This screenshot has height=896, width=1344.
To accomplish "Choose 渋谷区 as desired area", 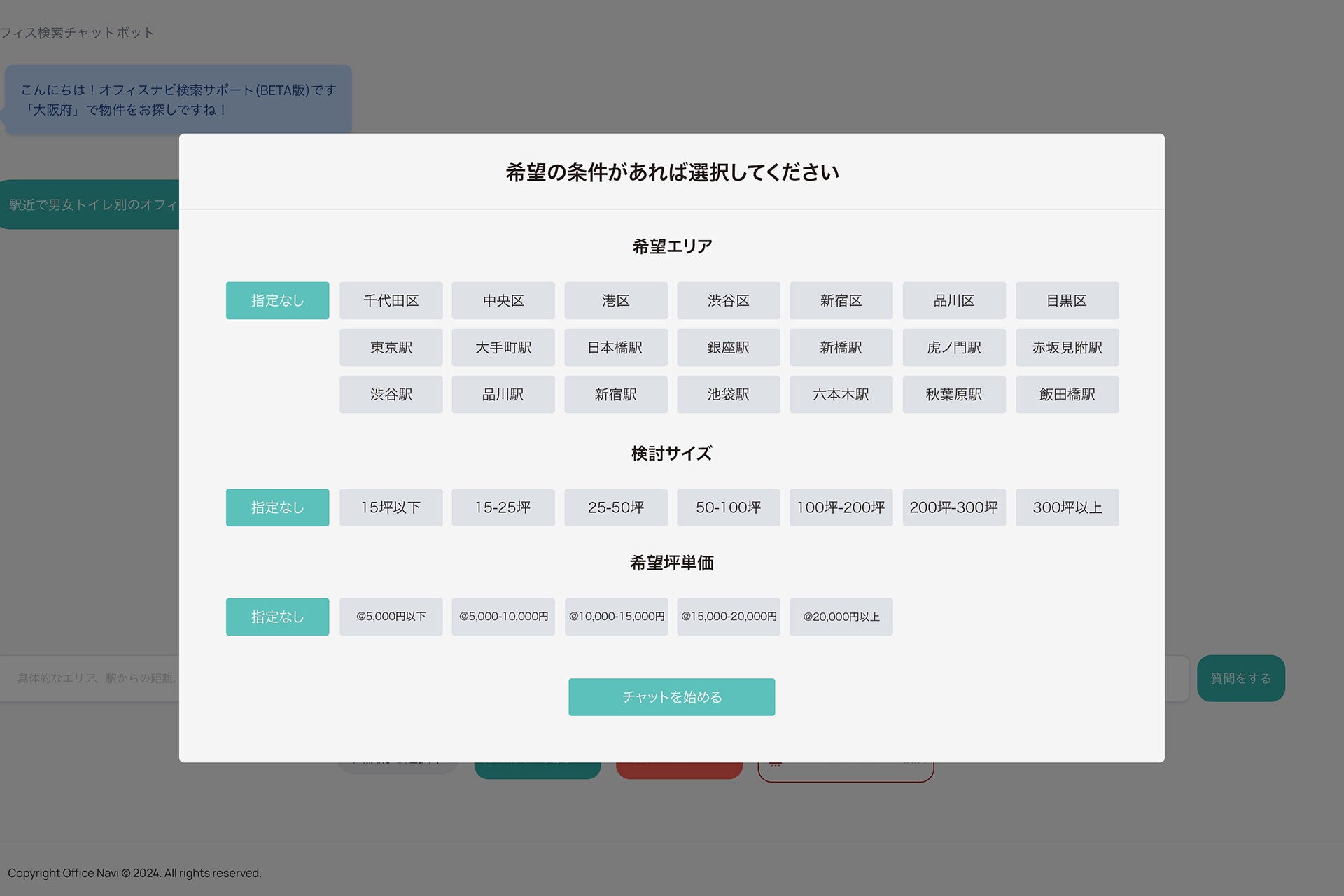I will tap(728, 300).
